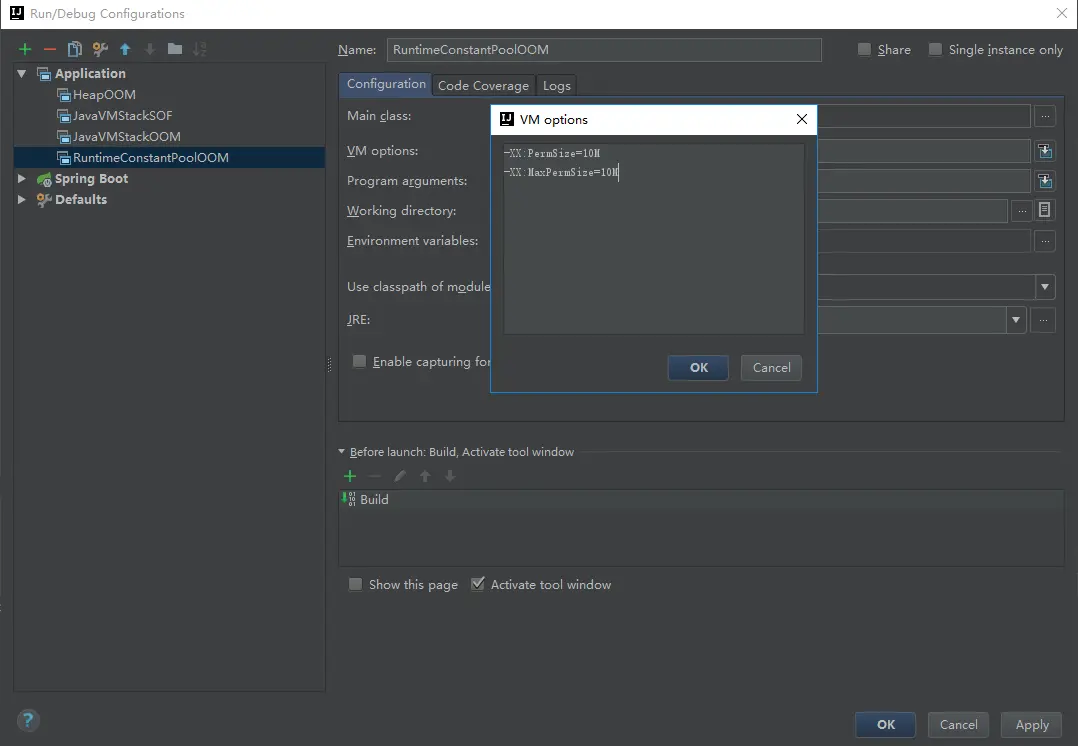
Task: Expand the Spring Boot tree node
Action: pyautogui.click(x=21, y=179)
